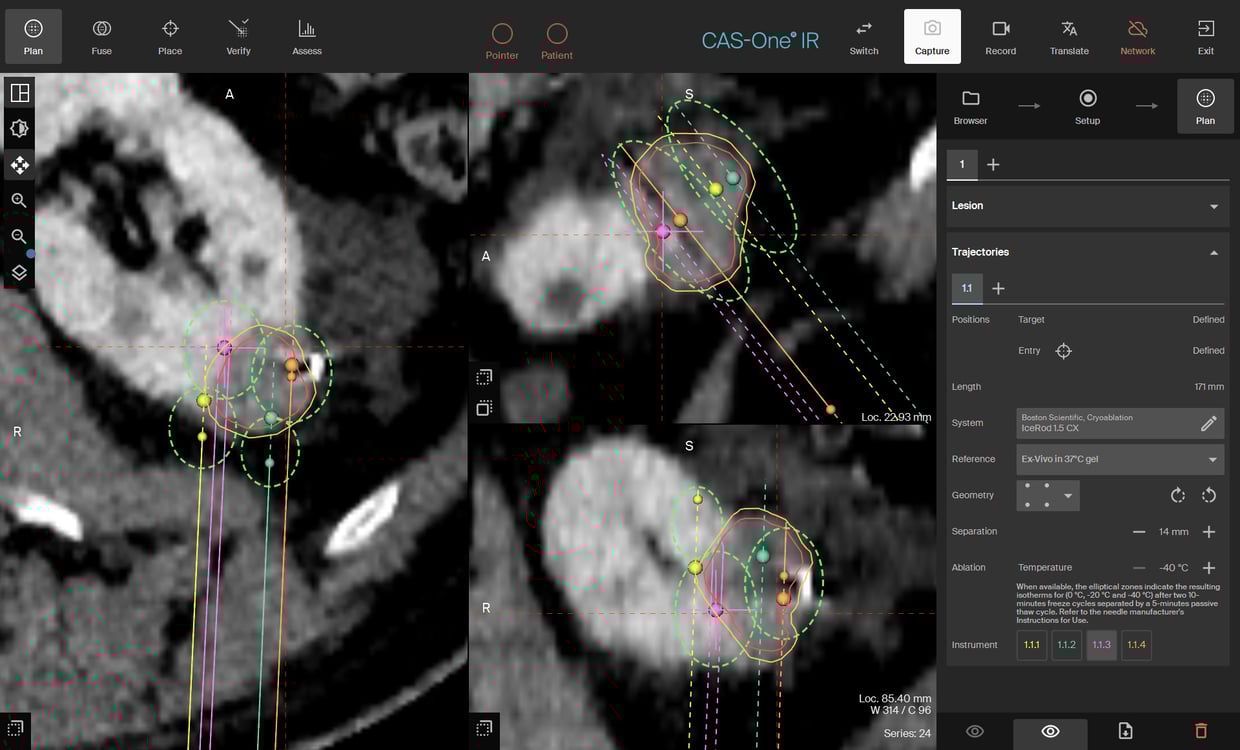Click the Separation value 14 mm
The image size is (1240, 750).
(x=1174, y=532)
